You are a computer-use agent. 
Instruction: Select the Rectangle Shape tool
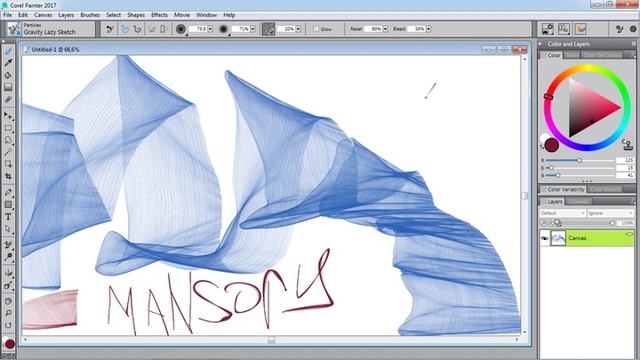pos(8,204)
